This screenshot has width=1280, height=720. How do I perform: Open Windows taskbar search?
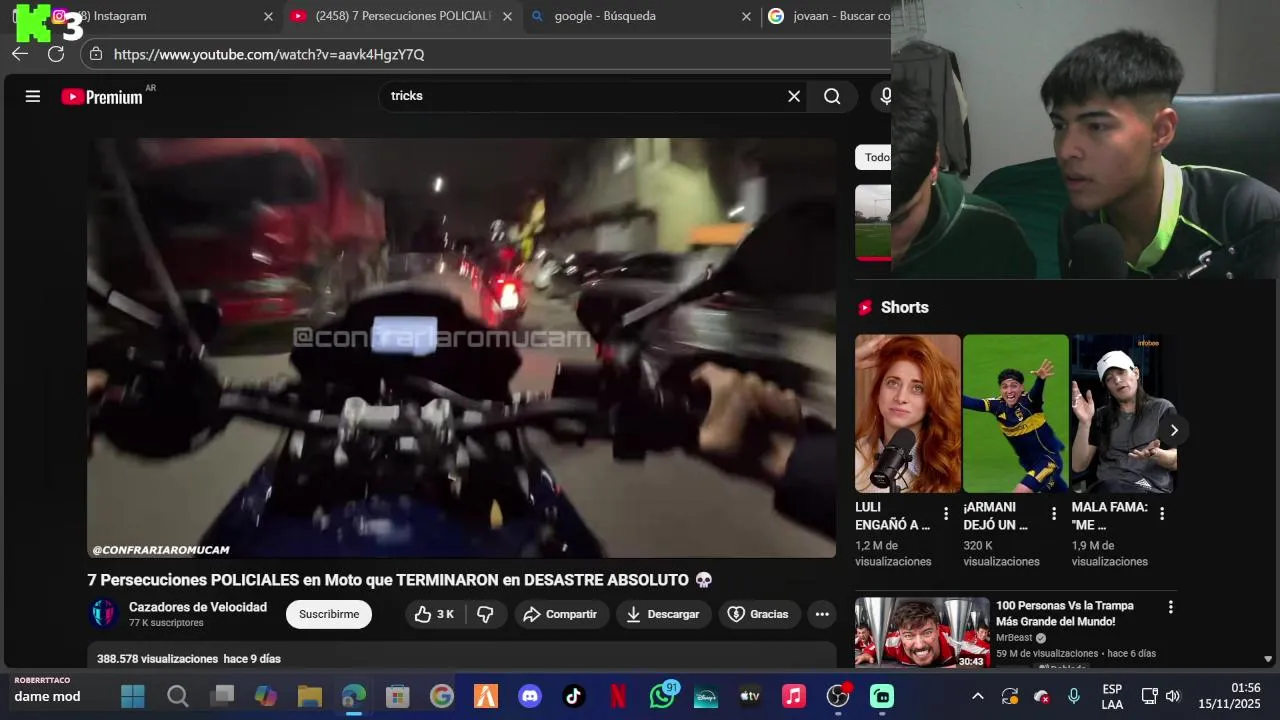pyautogui.click(x=178, y=696)
